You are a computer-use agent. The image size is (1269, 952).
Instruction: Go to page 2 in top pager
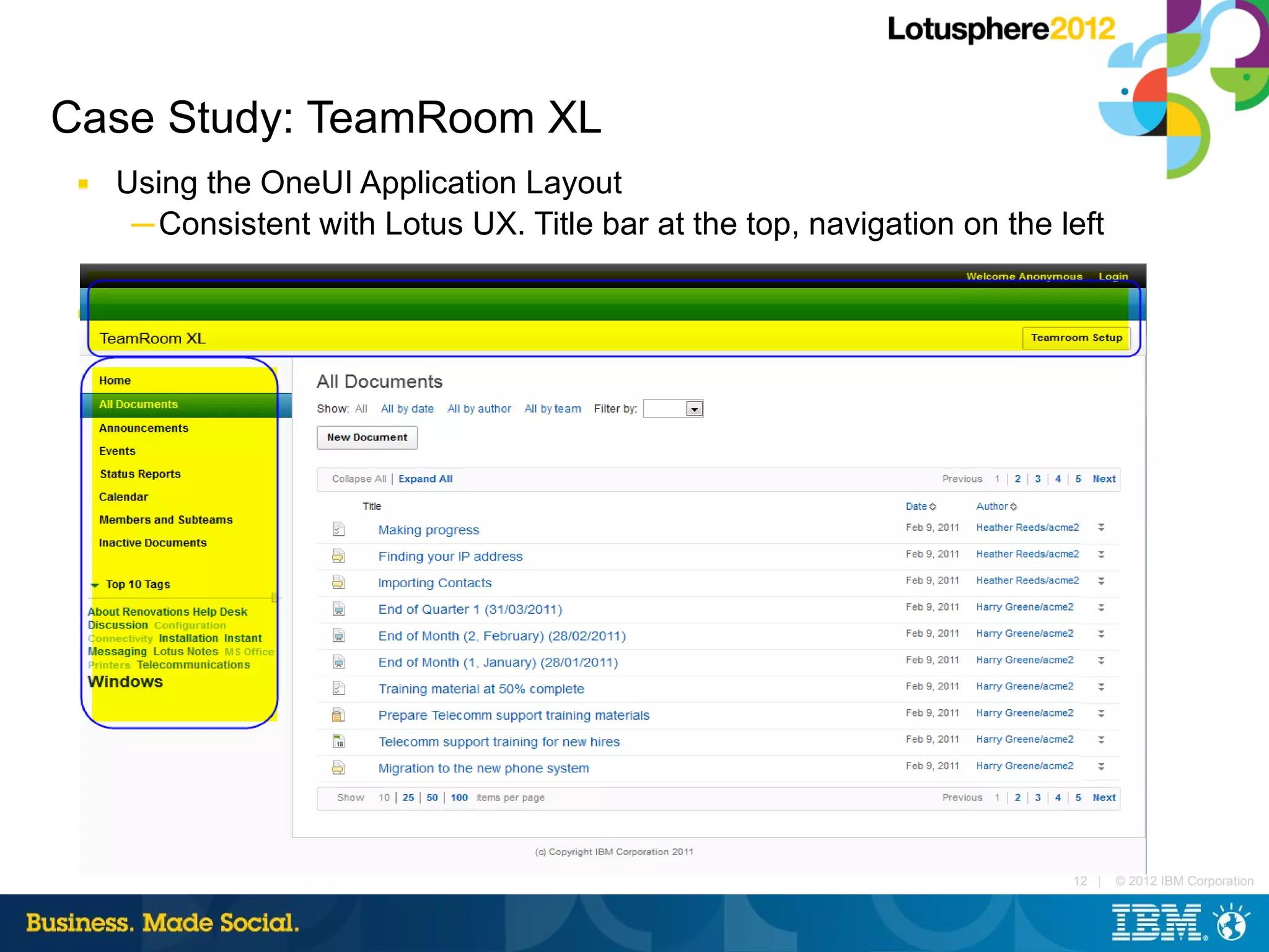coord(1017,479)
